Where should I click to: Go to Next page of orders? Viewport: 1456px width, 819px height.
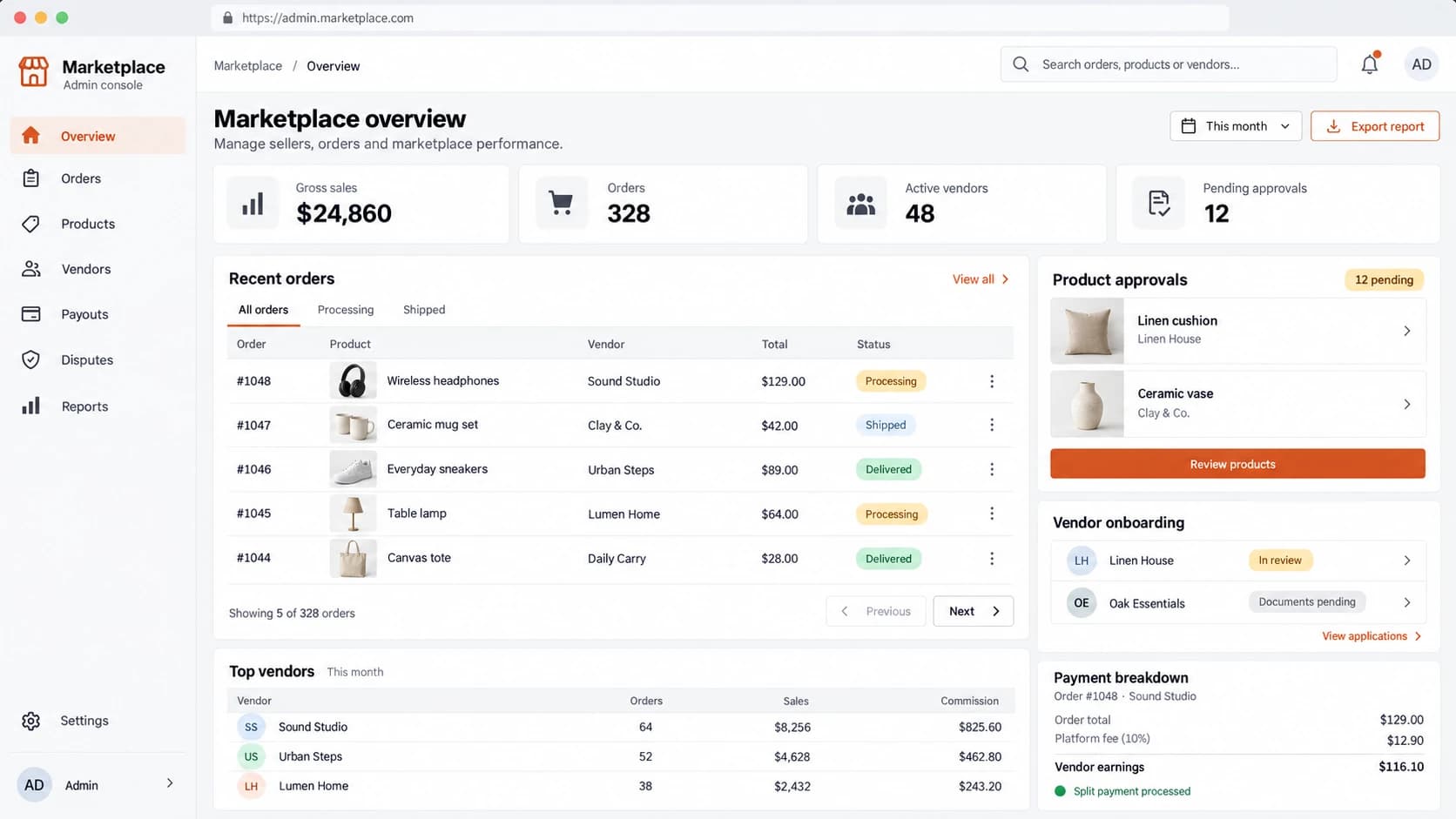tap(974, 611)
